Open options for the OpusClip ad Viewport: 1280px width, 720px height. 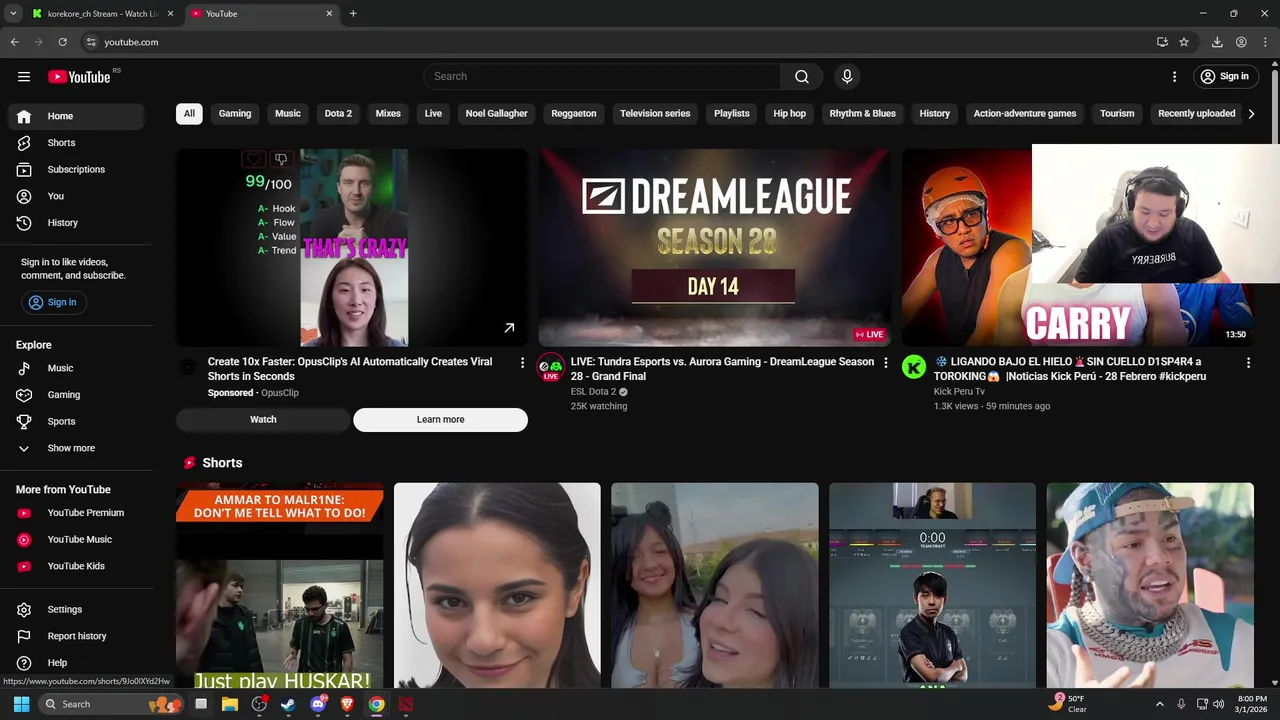522,363
